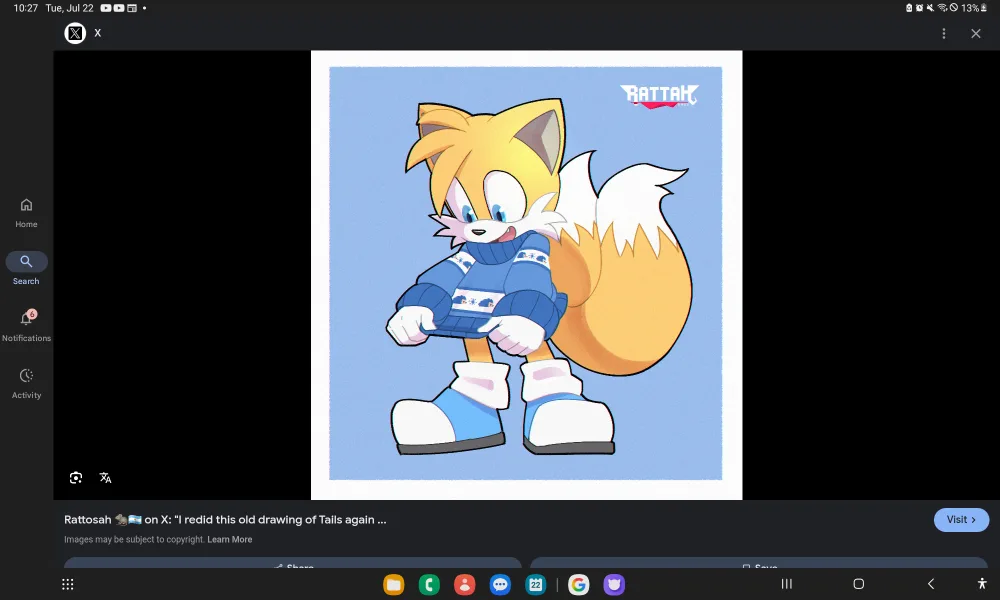Launch the Google app from taskbar
The height and width of the screenshot is (600, 1000).
pyautogui.click(x=578, y=584)
